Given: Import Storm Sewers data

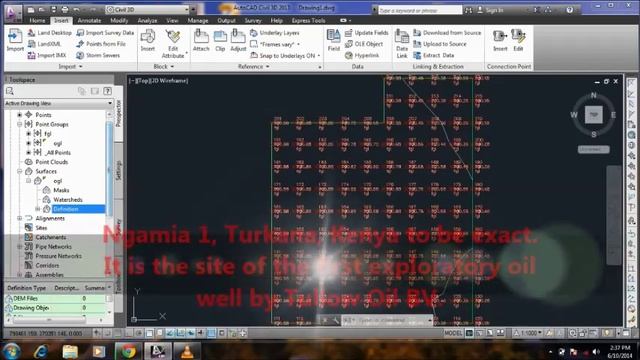Looking at the screenshot, I should click(x=98, y=55).
